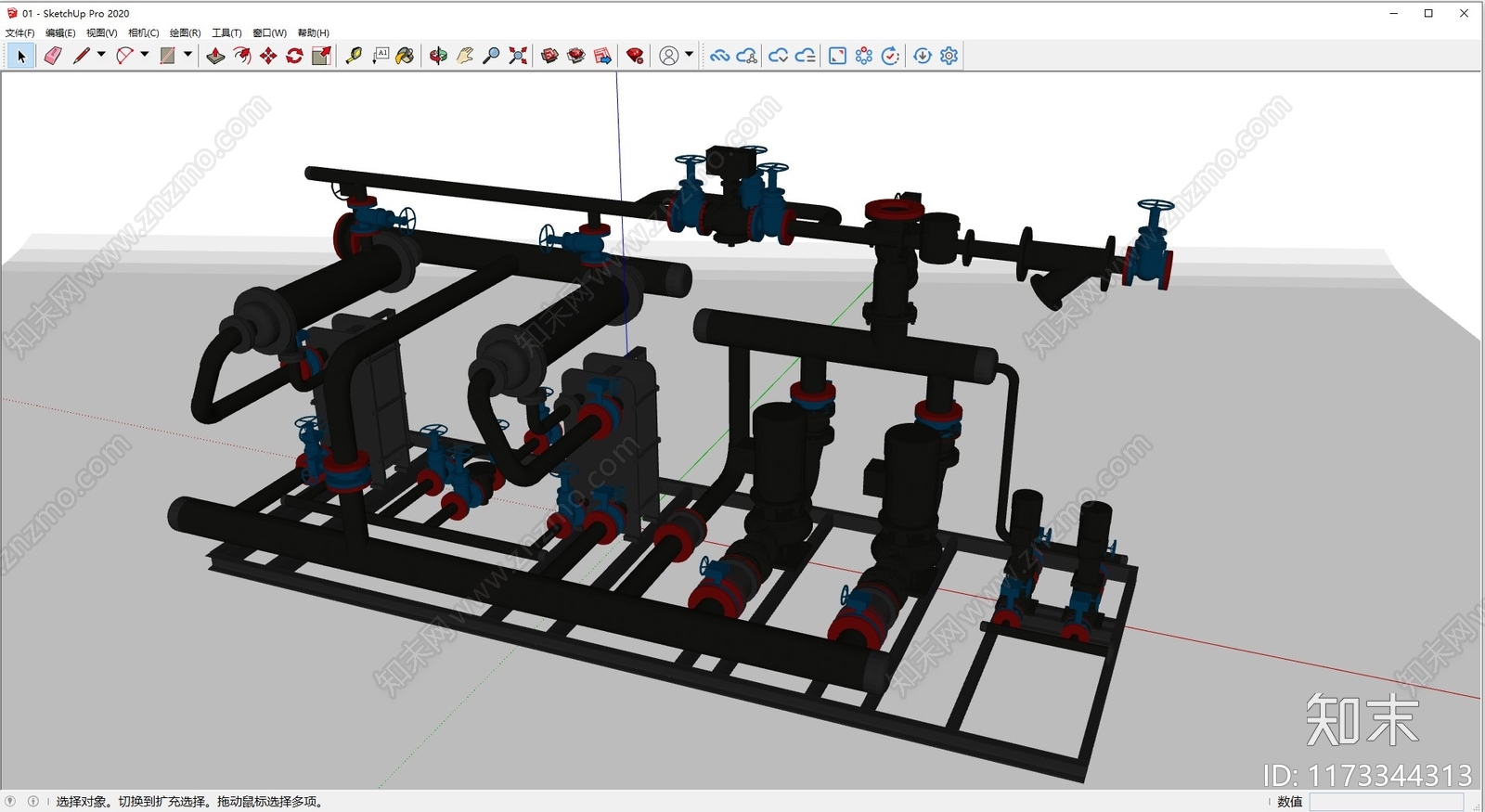Click the Trimble Connect link icon
The height and width of the screenshot is (812, 1485).
[719, 57]
